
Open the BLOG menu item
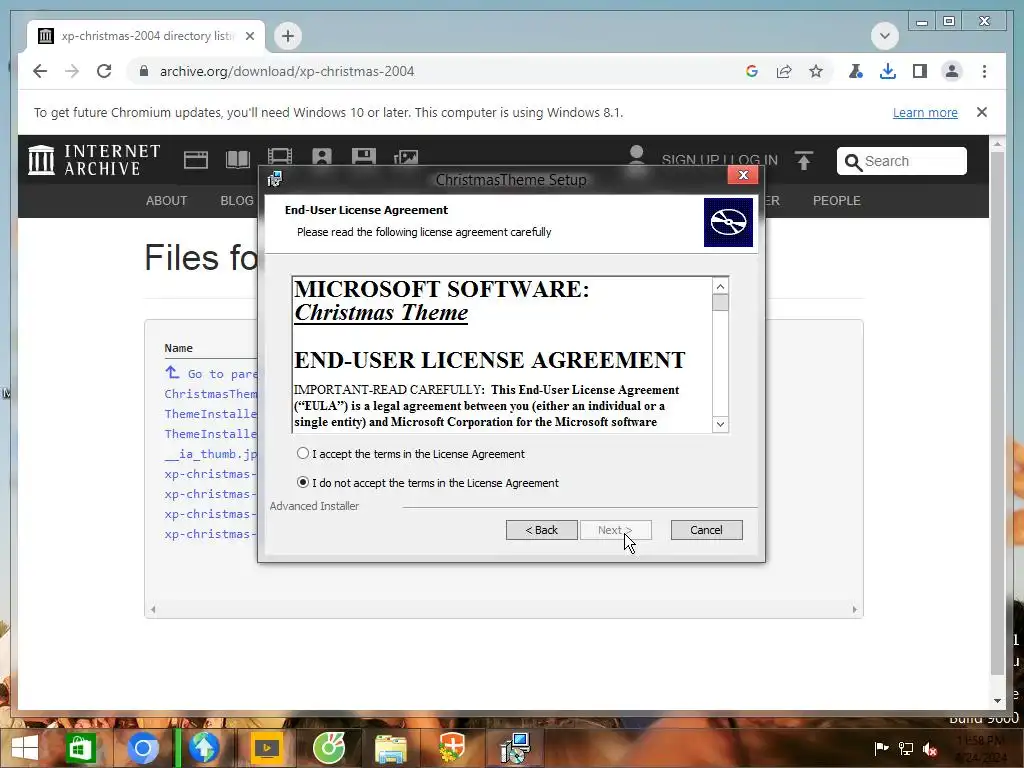tap(237, 200)
